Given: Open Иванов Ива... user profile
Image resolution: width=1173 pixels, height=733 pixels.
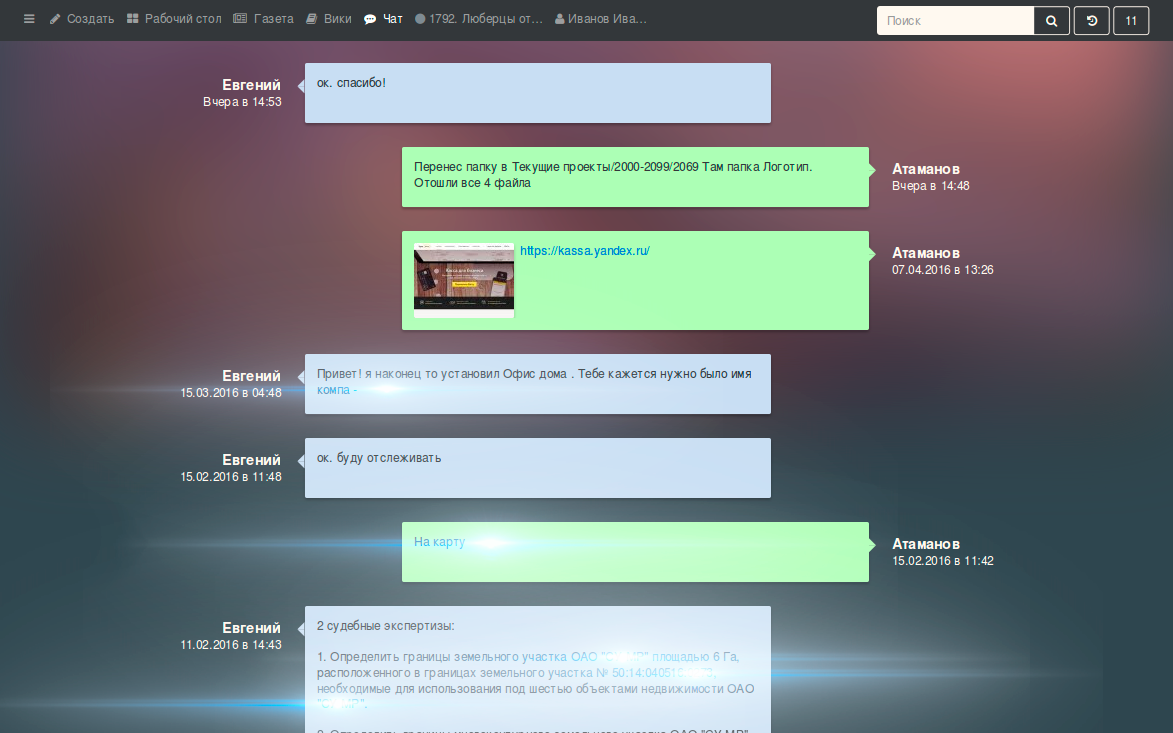Looking at the screenshot, I should point(601,19).
